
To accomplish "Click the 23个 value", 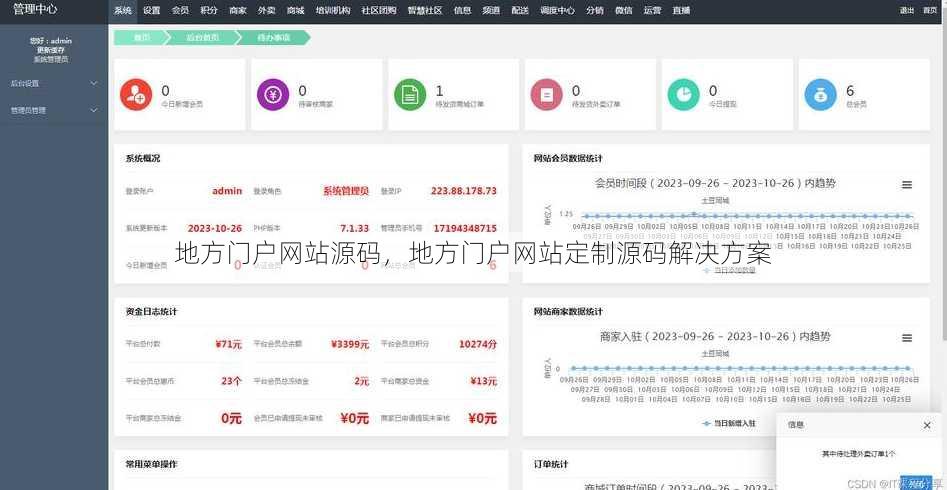I will (x=232, y=381).
